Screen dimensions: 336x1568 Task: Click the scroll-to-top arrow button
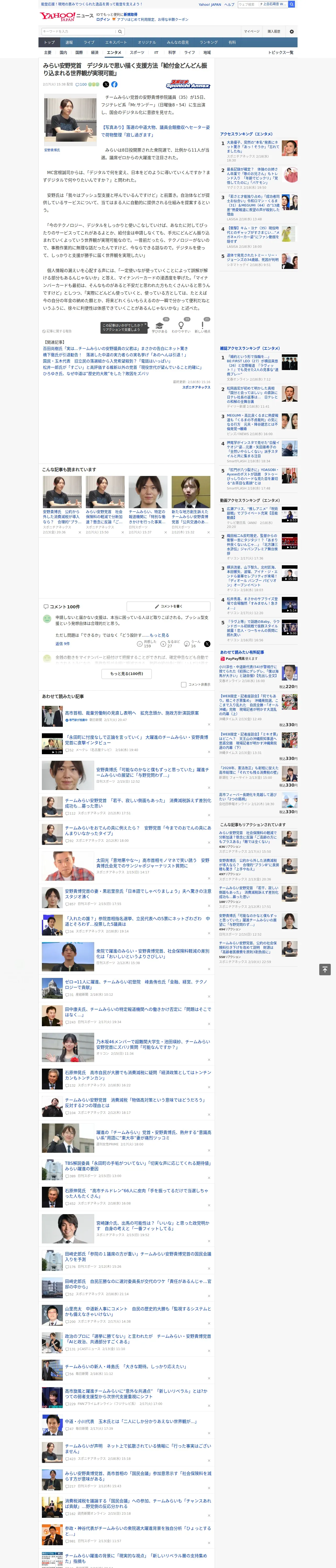point(325,969)
